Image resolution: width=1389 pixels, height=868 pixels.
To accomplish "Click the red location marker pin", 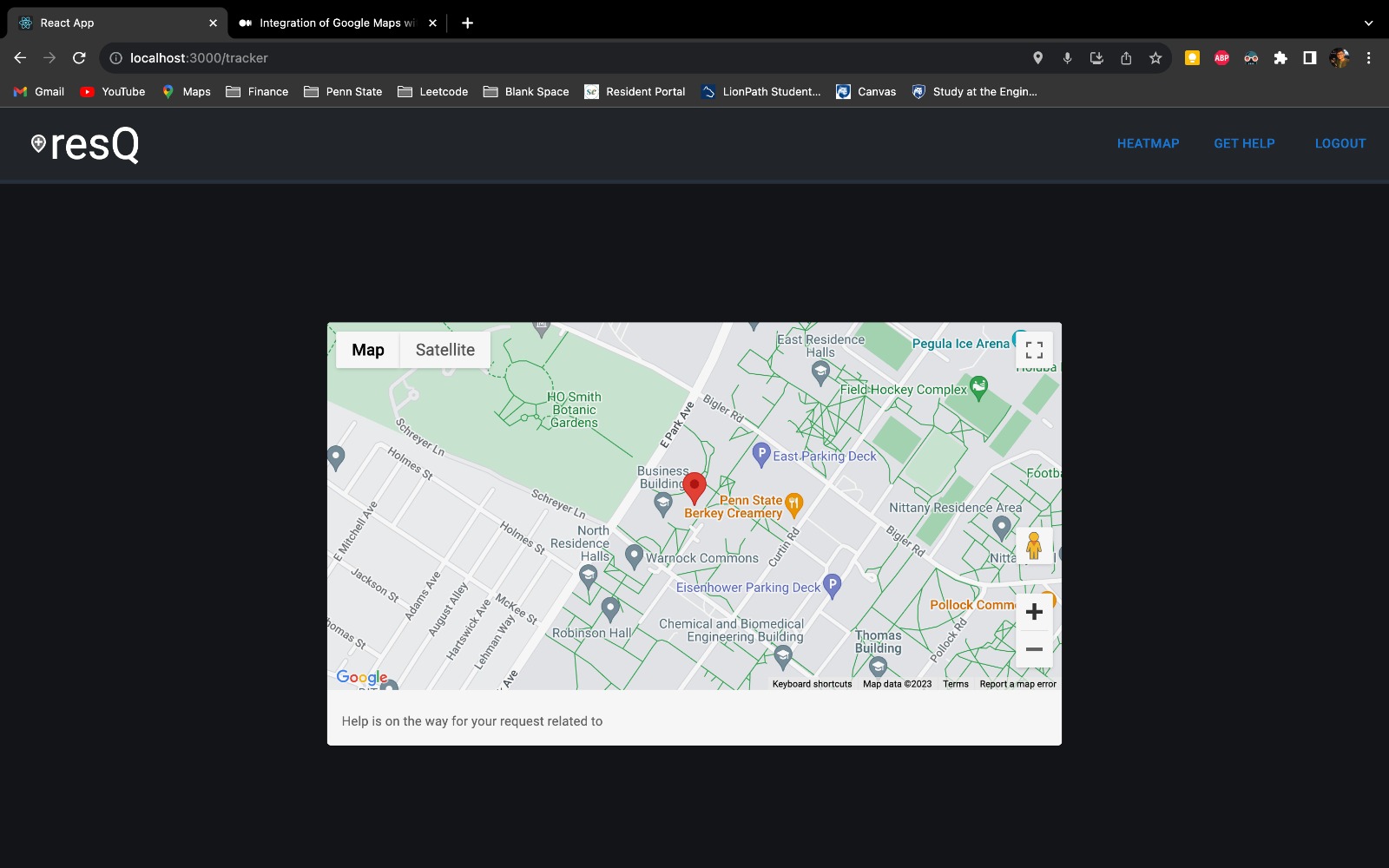I will click(x=694, y=488).
